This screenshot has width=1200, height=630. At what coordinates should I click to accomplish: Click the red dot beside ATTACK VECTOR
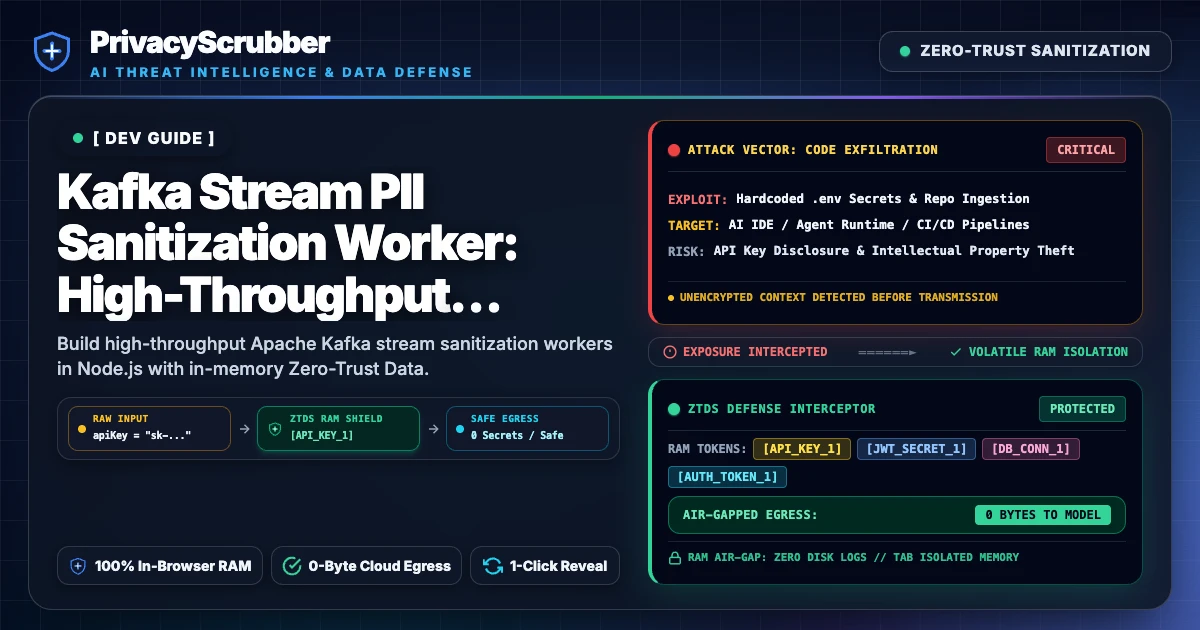point(674,150)
